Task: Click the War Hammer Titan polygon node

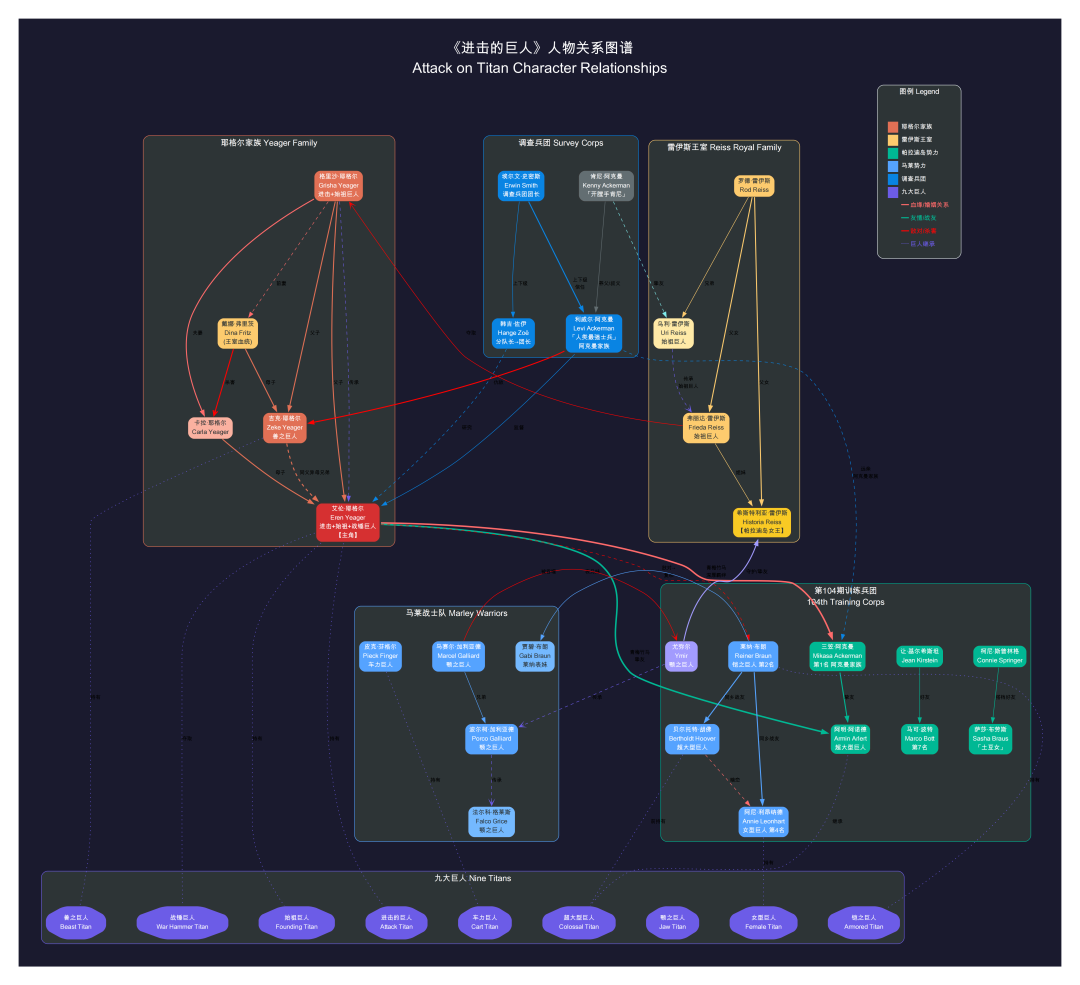Action: [182, 923]
